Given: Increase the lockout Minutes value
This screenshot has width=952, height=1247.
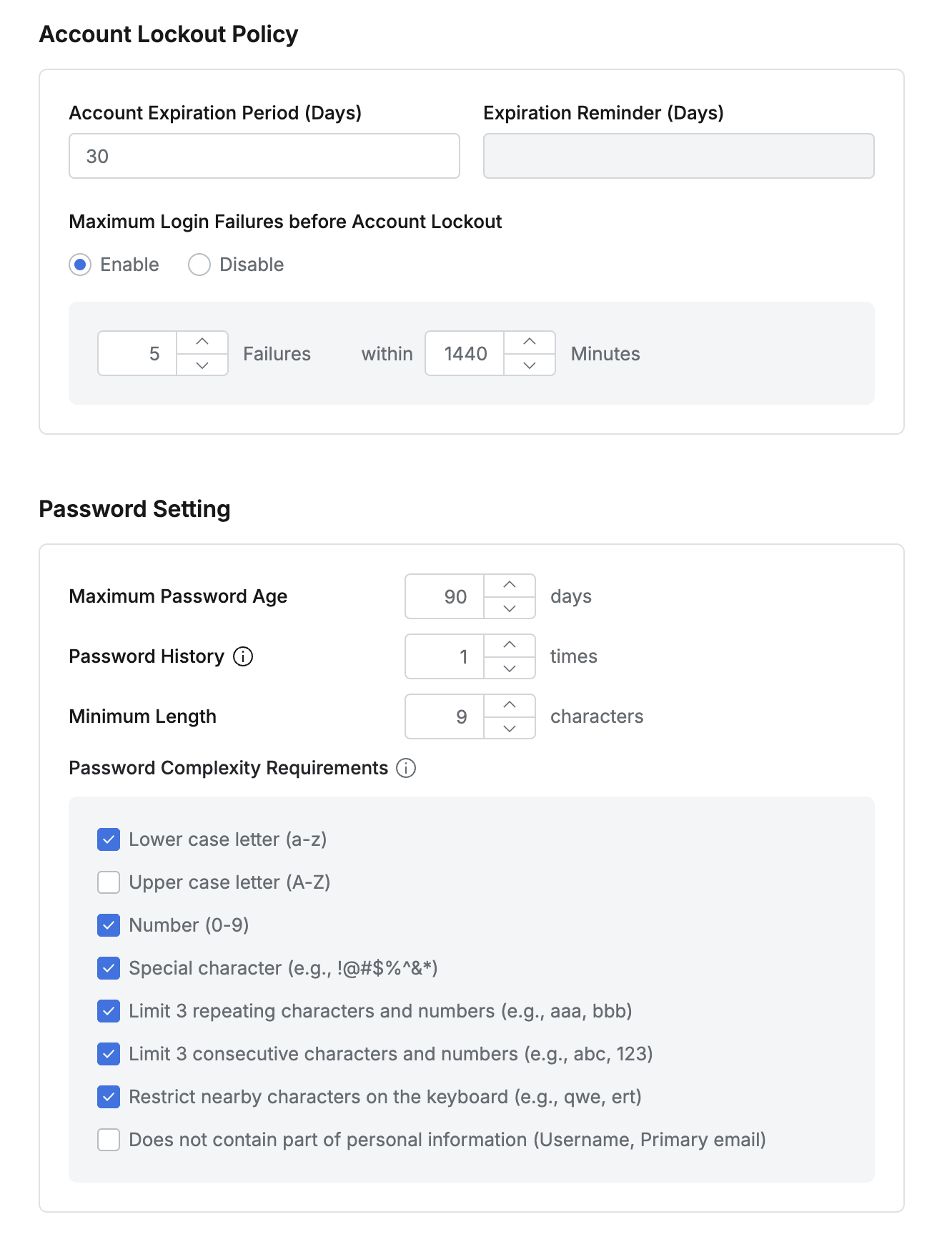Looking at the screenshot, I should [530, 342].
